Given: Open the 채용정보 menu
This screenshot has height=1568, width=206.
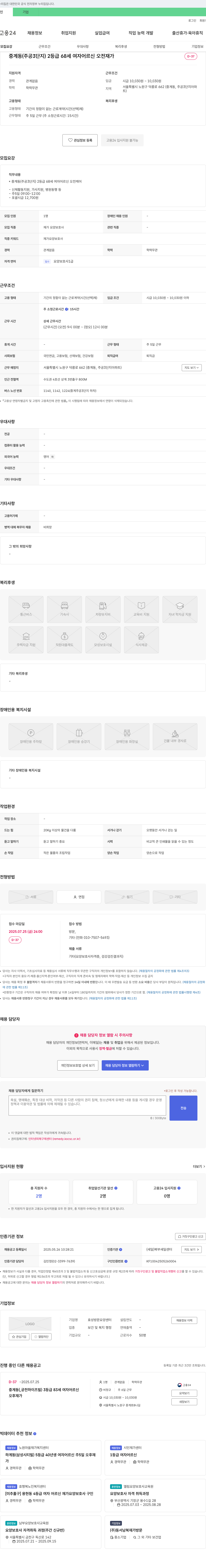Looking at the screenshot, I should [35, 33].
